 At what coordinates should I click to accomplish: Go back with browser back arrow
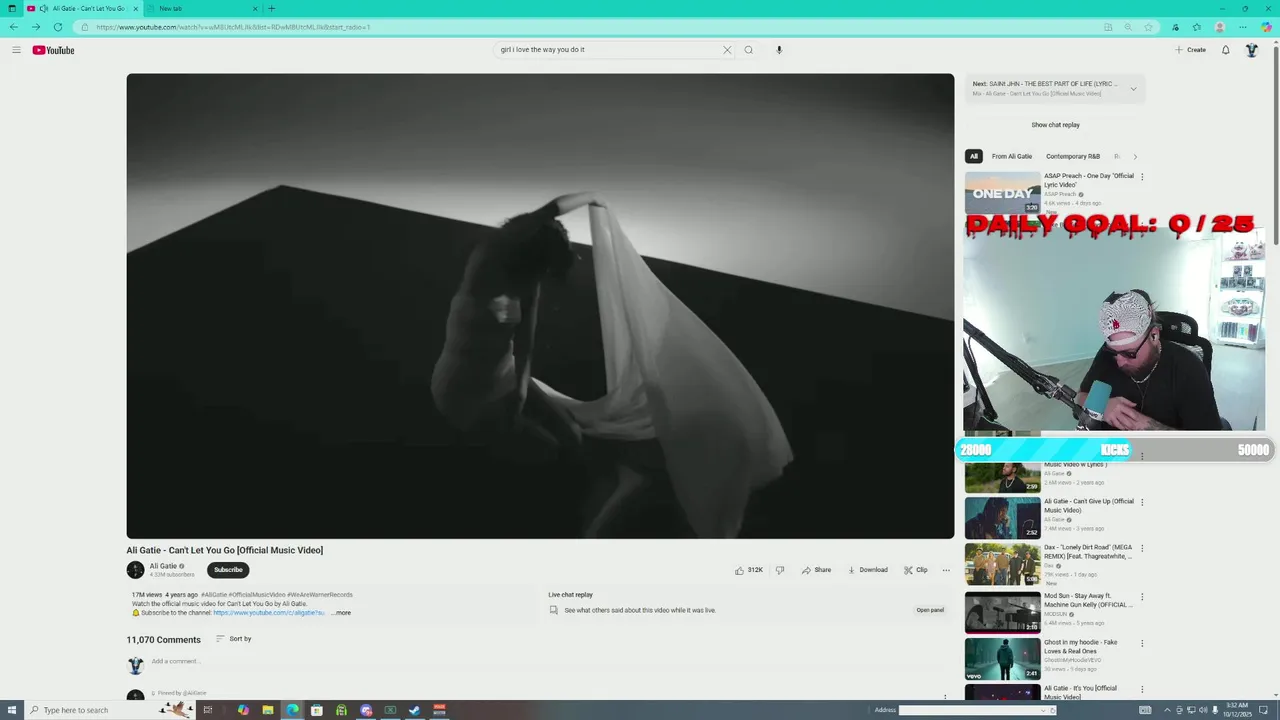14,27
